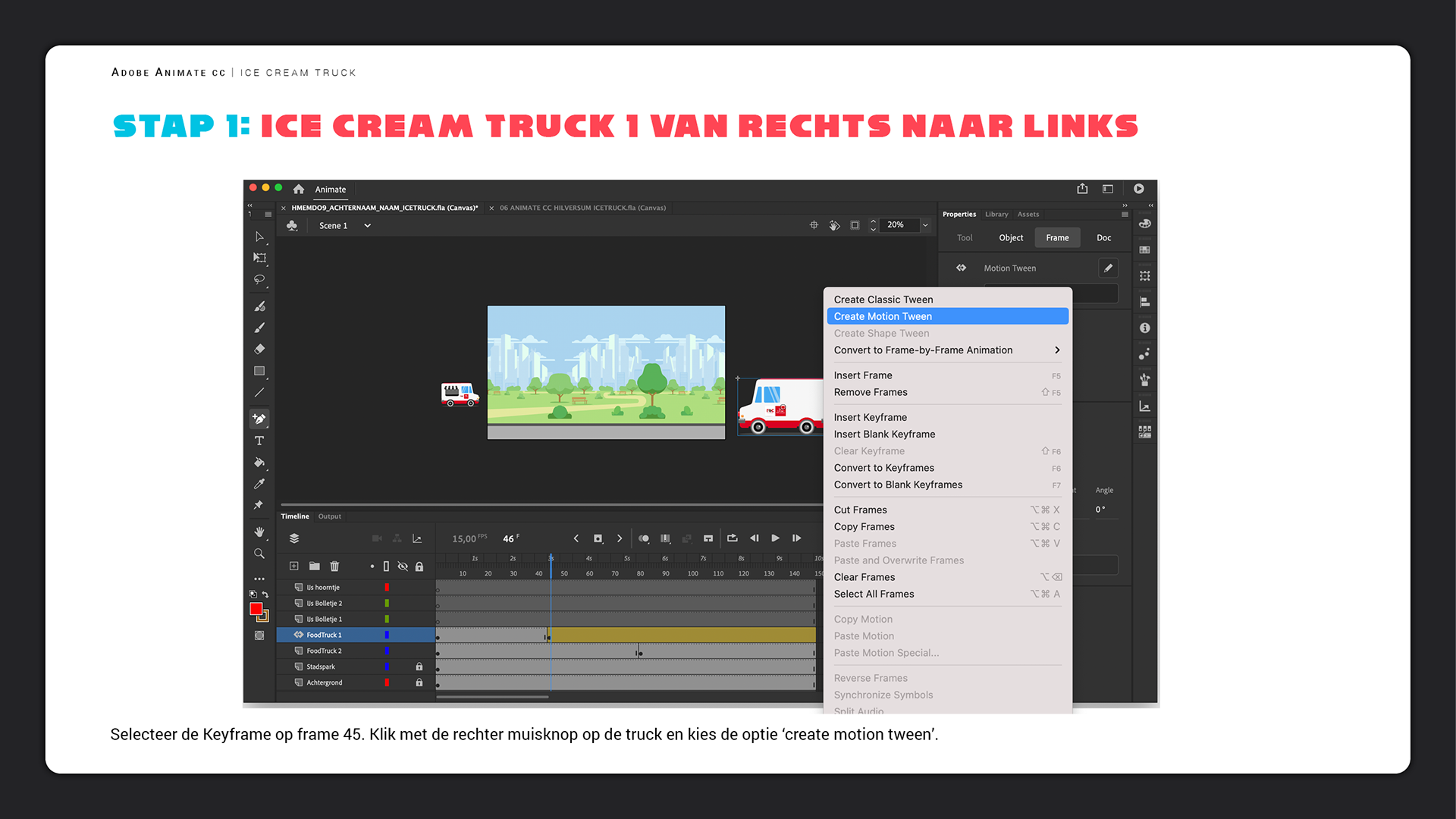This screenshot has height=819, width=1456.
Task: Add a new layer in timeline
Action: (294, 566)
